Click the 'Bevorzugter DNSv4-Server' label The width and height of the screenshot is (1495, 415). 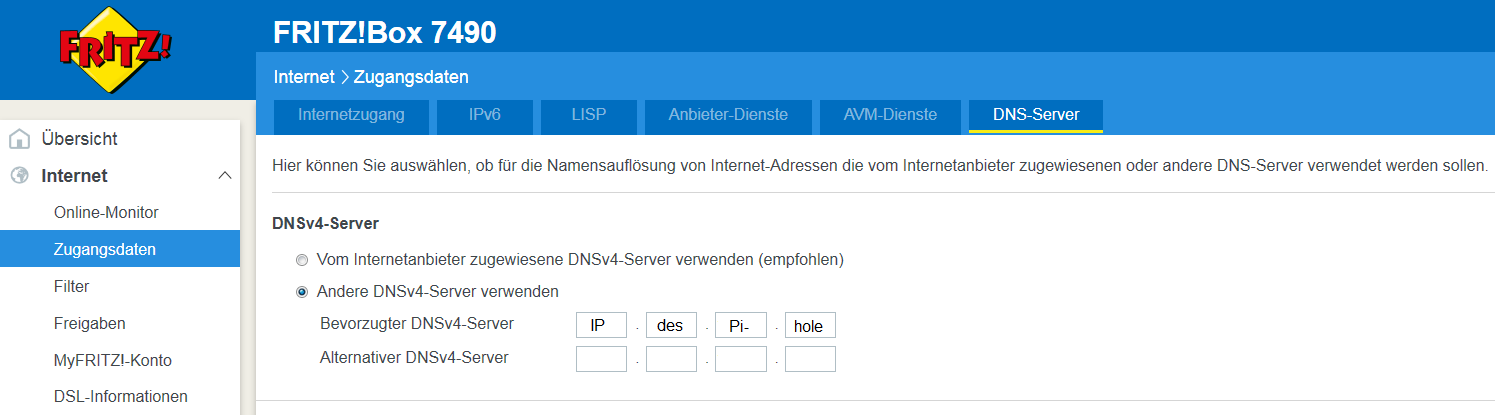(417, 324)
